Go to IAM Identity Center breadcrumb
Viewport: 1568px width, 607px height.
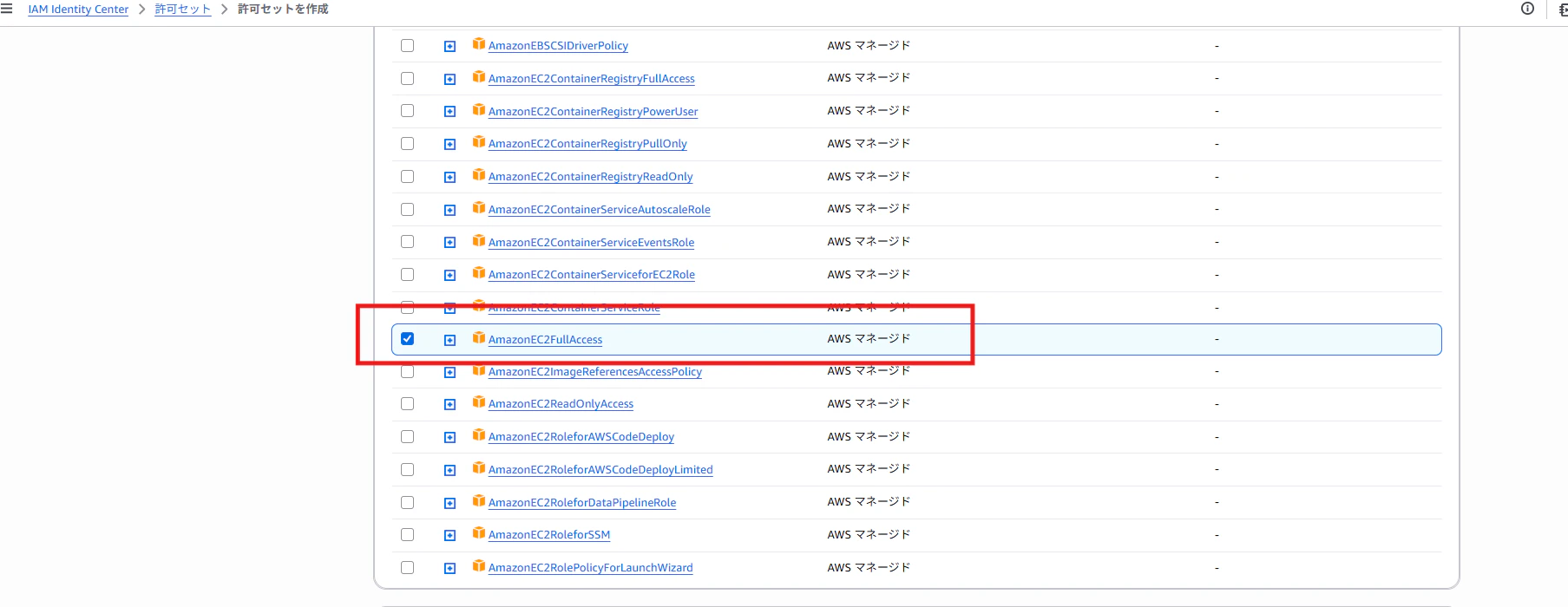pos(78,10)
